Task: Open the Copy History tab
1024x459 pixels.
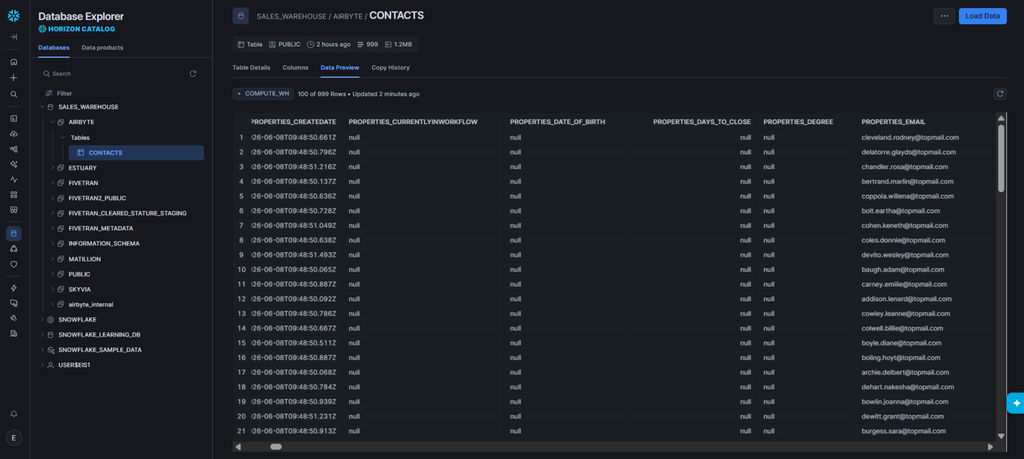Action: [x=391, y=67]
